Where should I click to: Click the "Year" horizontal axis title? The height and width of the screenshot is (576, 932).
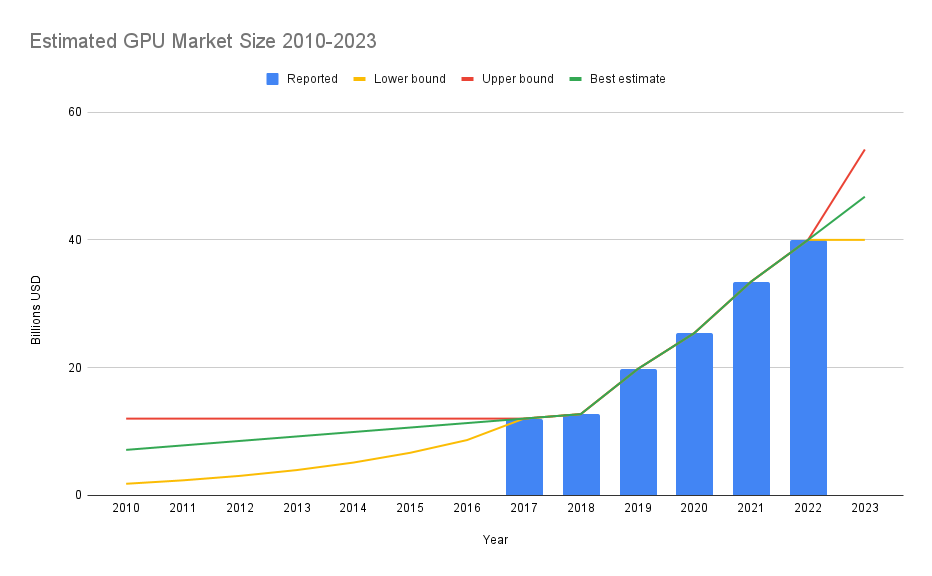[495, 540]
